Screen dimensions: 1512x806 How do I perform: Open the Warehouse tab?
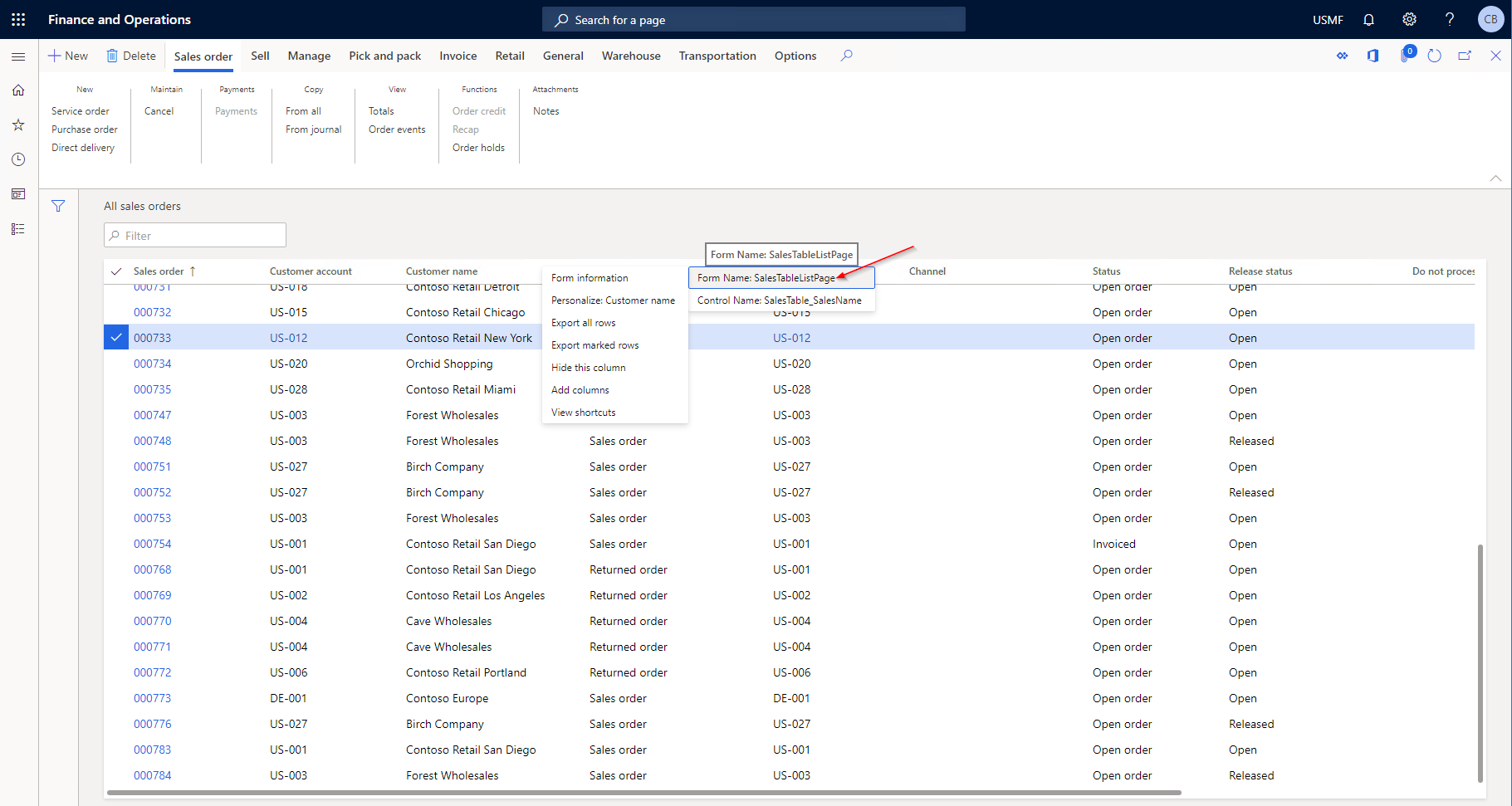pos(631,56)
